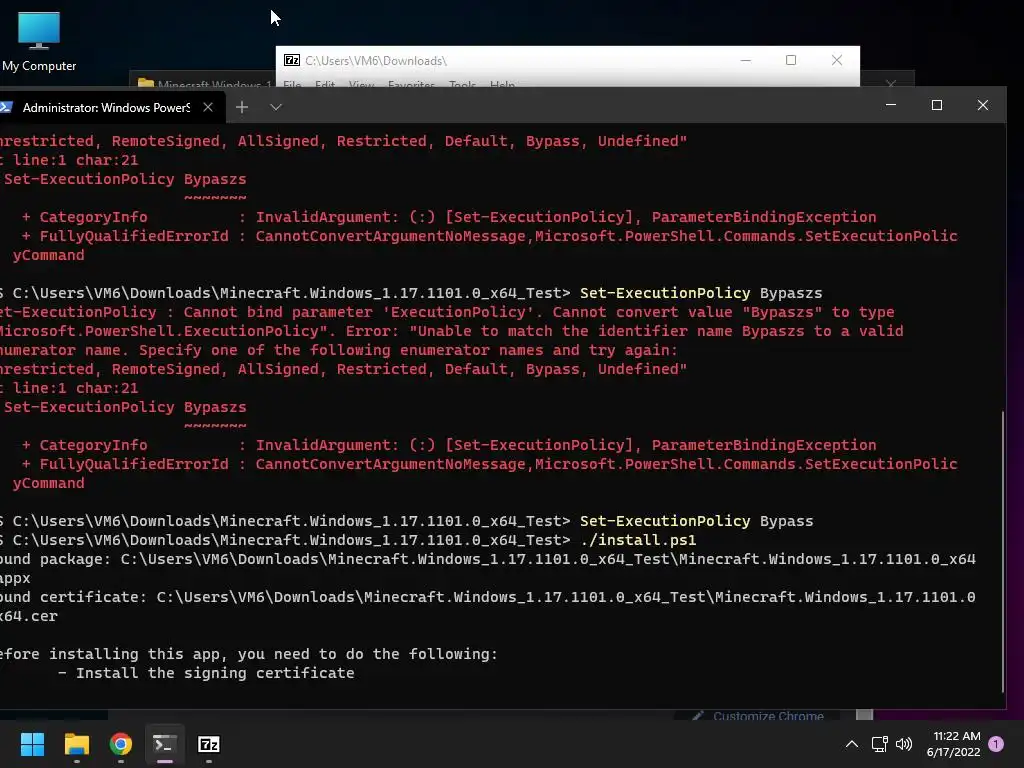Click the 7-Zip window title bar icon
This screenshot has height=768, width=1024.
(x=292, y=60)
